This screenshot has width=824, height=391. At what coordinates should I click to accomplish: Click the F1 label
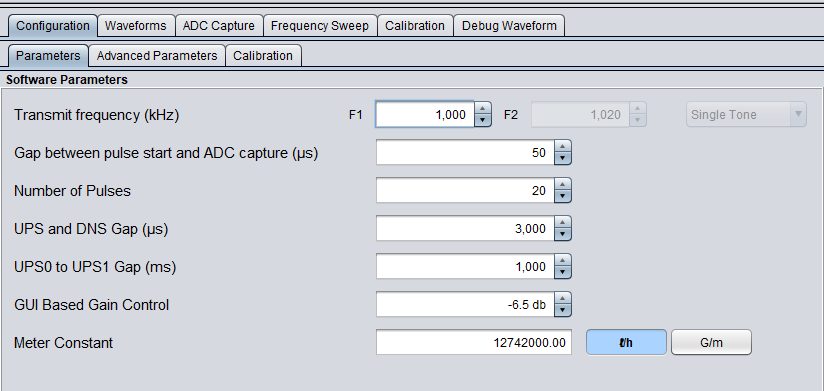[x=356, y=115]
